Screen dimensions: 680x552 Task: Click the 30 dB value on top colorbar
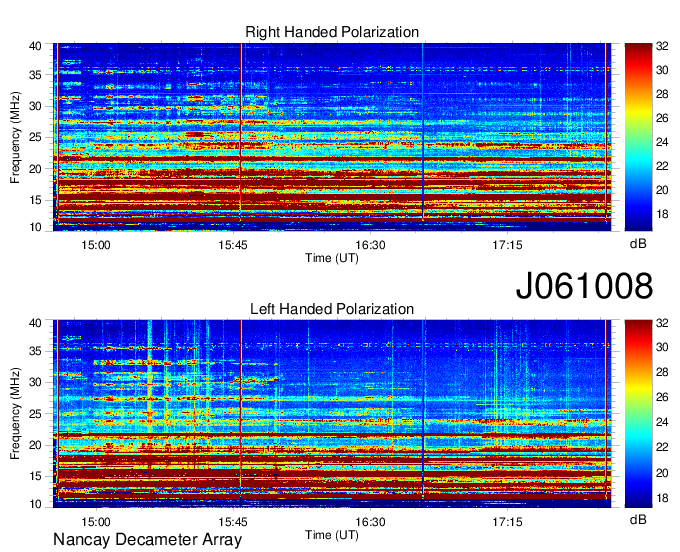[662, 70]
